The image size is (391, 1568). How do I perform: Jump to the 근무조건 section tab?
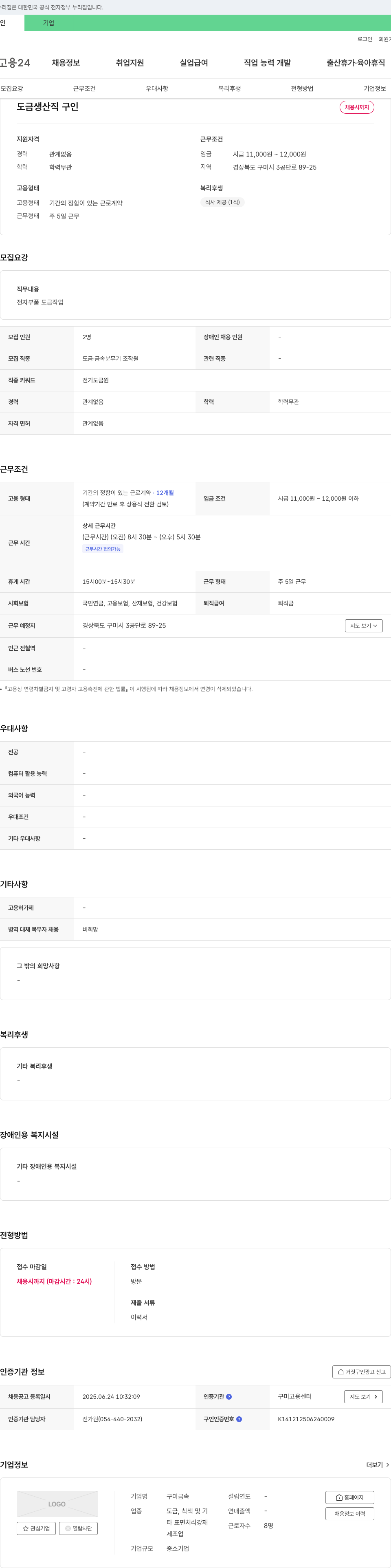(x=85, y=88)
